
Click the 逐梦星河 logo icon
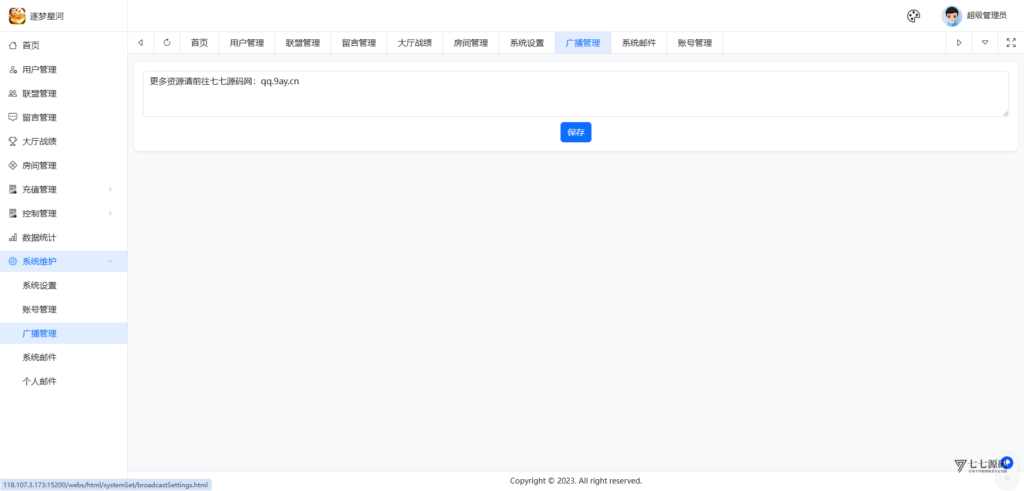point(17,16)
